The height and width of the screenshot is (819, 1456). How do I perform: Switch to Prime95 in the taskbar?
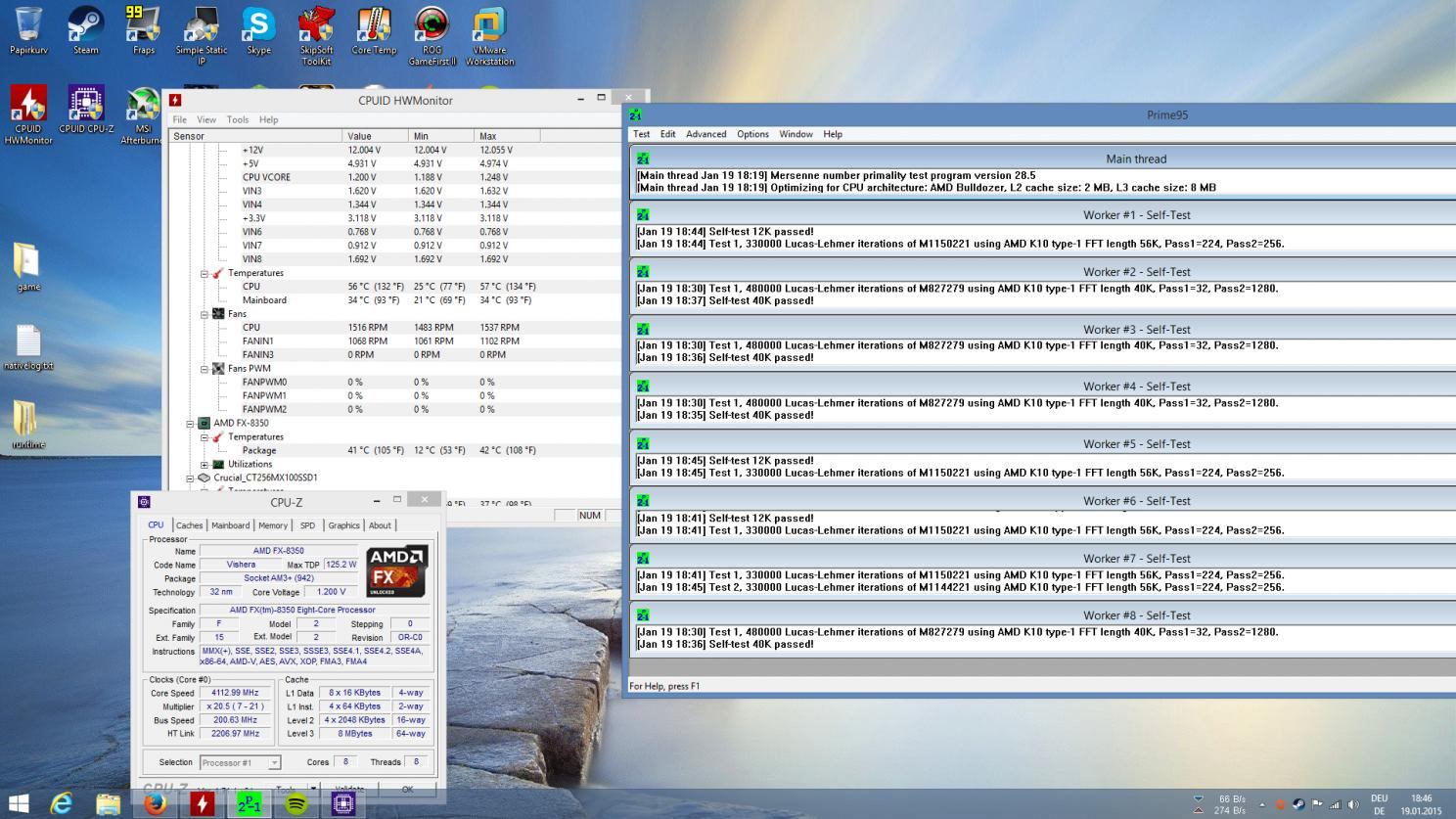(250, 803)
